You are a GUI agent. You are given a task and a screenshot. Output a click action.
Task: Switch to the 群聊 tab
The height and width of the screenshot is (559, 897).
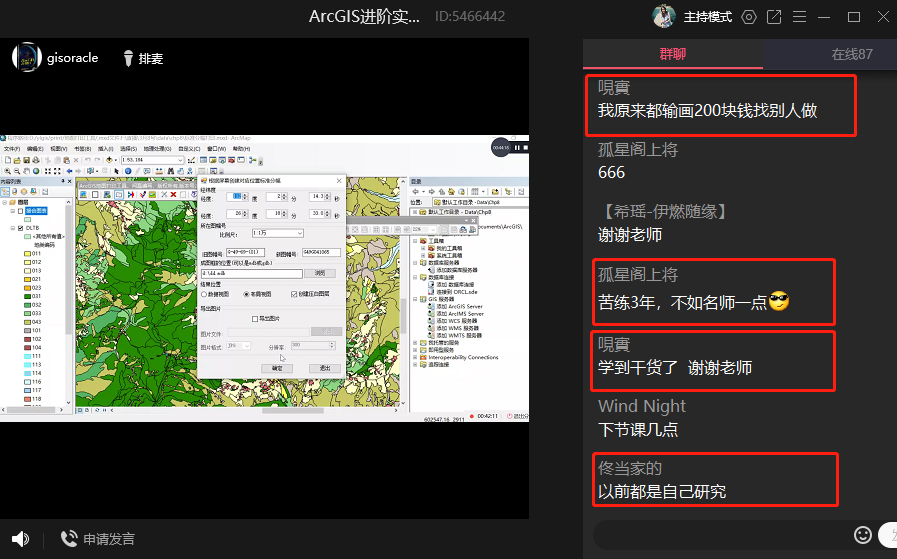673,54
